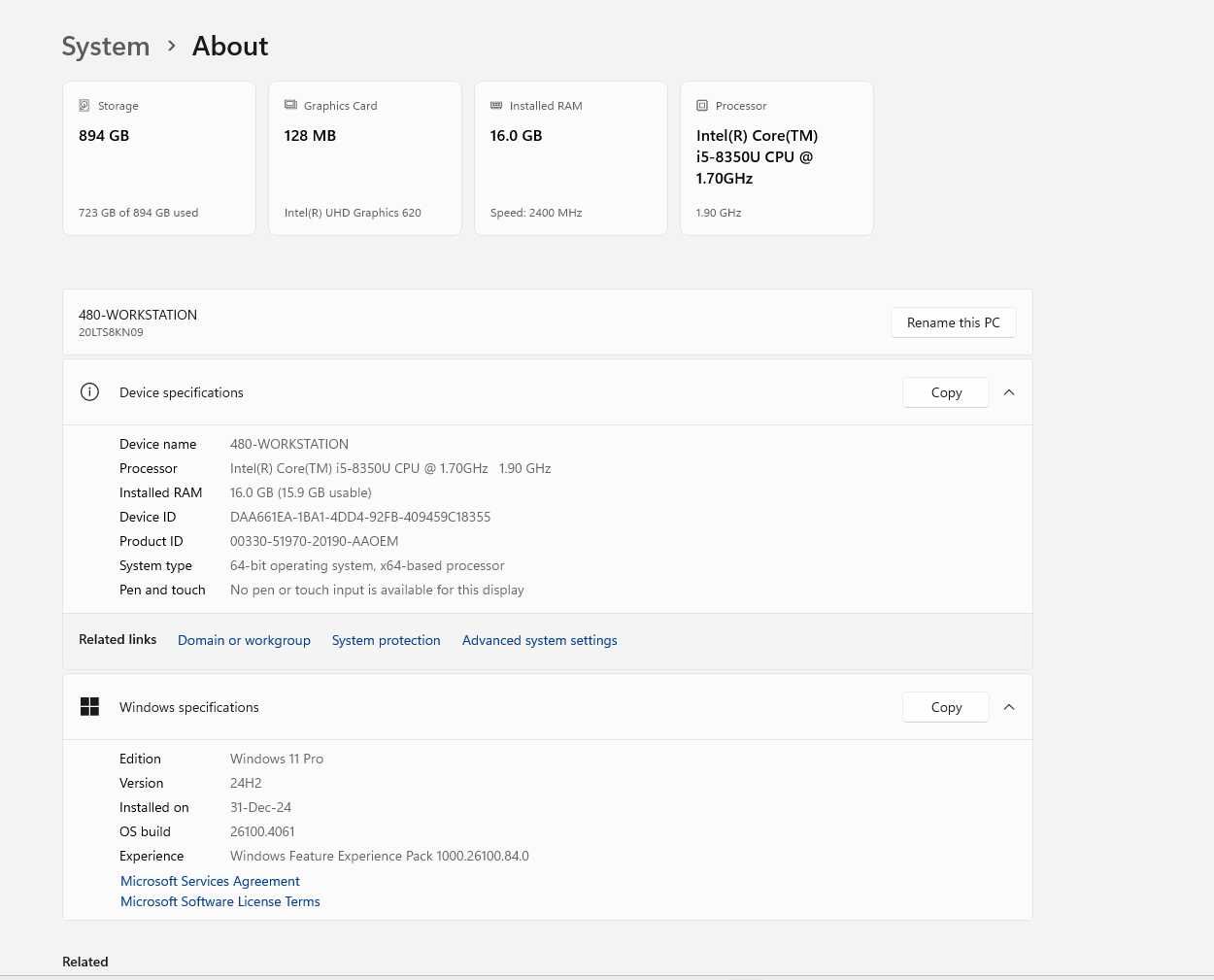Viewport: 1214px width, 980px height.
Task: Select Windows Feature Experience Pack value
Action: coord(380,856)
